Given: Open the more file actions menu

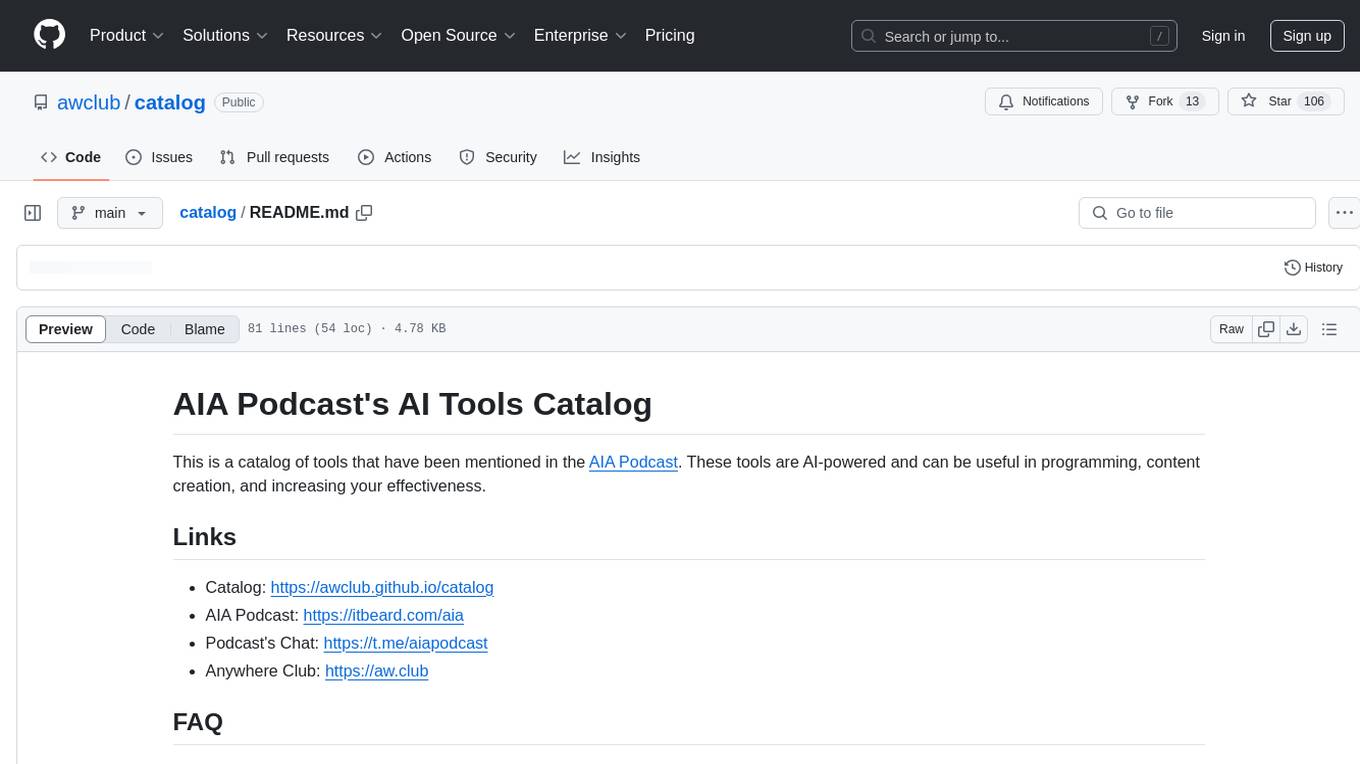Looking at the screenshot, I should point(1344,213).
